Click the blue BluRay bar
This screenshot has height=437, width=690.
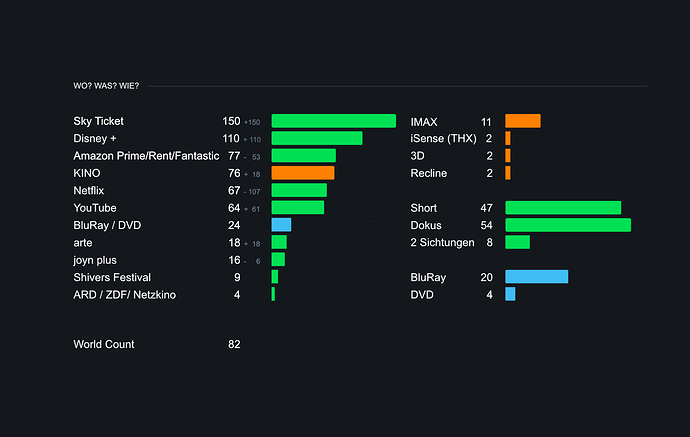(x=536, y=277)
